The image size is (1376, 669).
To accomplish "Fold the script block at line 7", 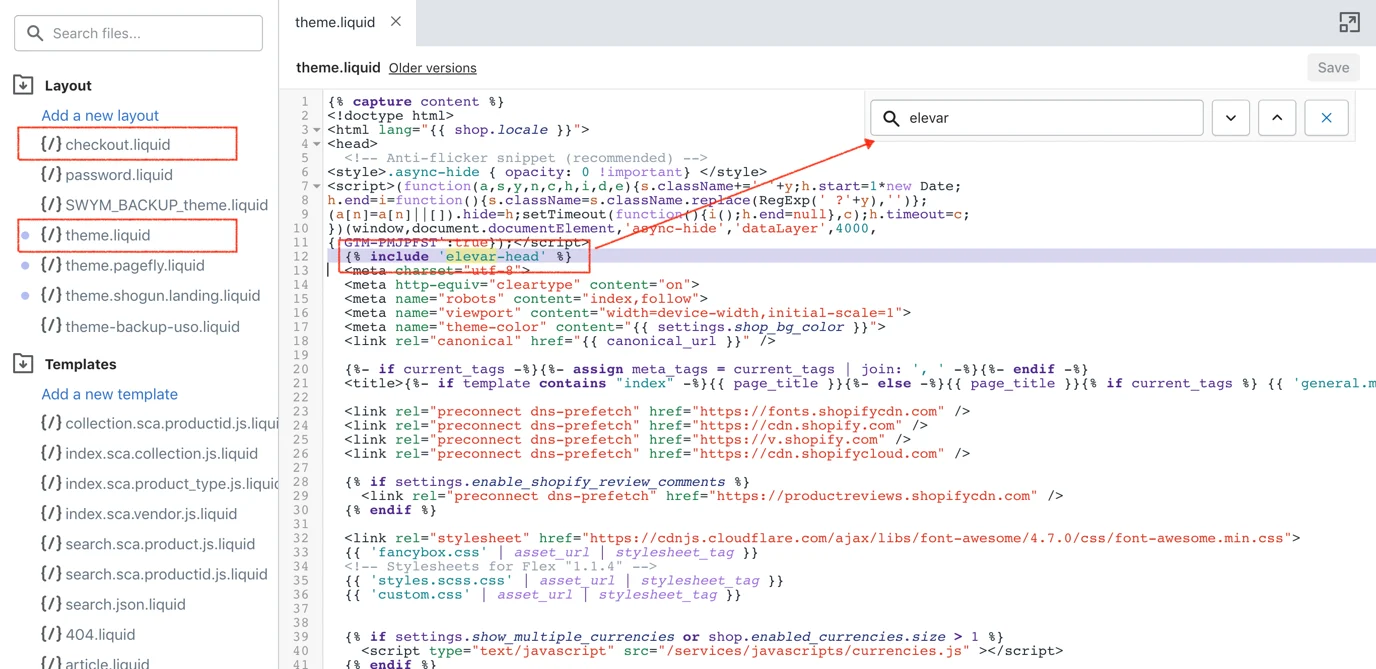I will point(317,186).
